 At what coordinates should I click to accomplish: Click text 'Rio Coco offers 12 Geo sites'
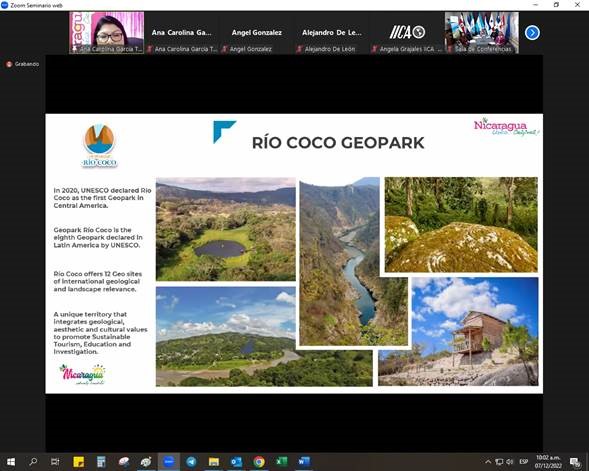pyautogui.click(x=98, y=274)
